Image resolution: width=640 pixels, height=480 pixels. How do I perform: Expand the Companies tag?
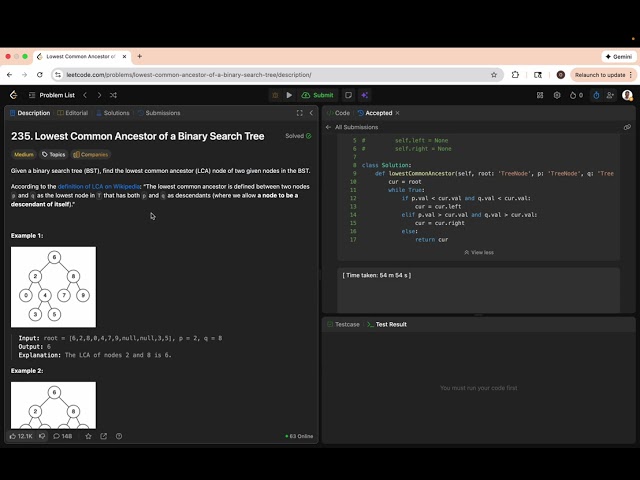[90, 155]
